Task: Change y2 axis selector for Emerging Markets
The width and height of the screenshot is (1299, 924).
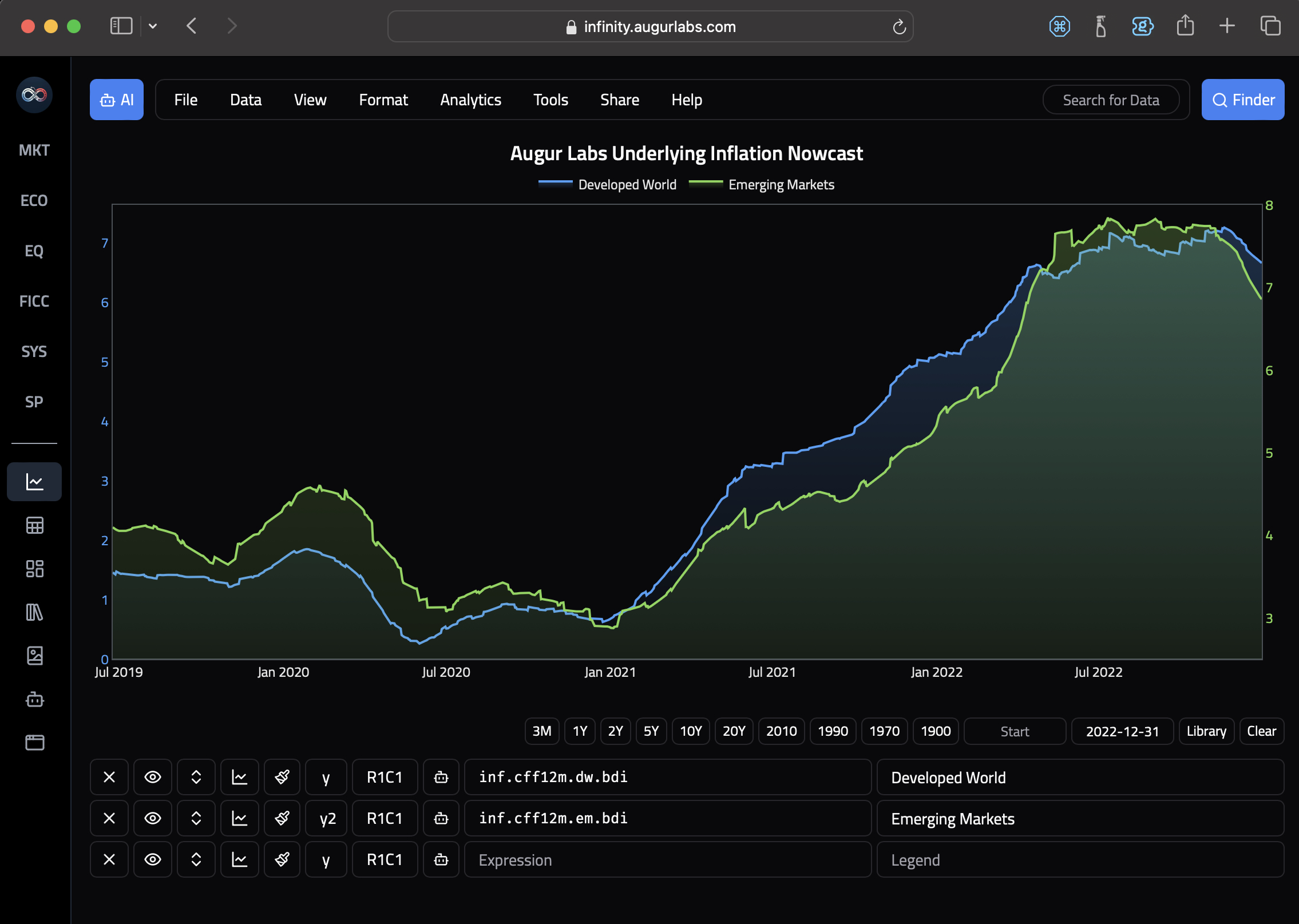Action: tap(327, 818)
